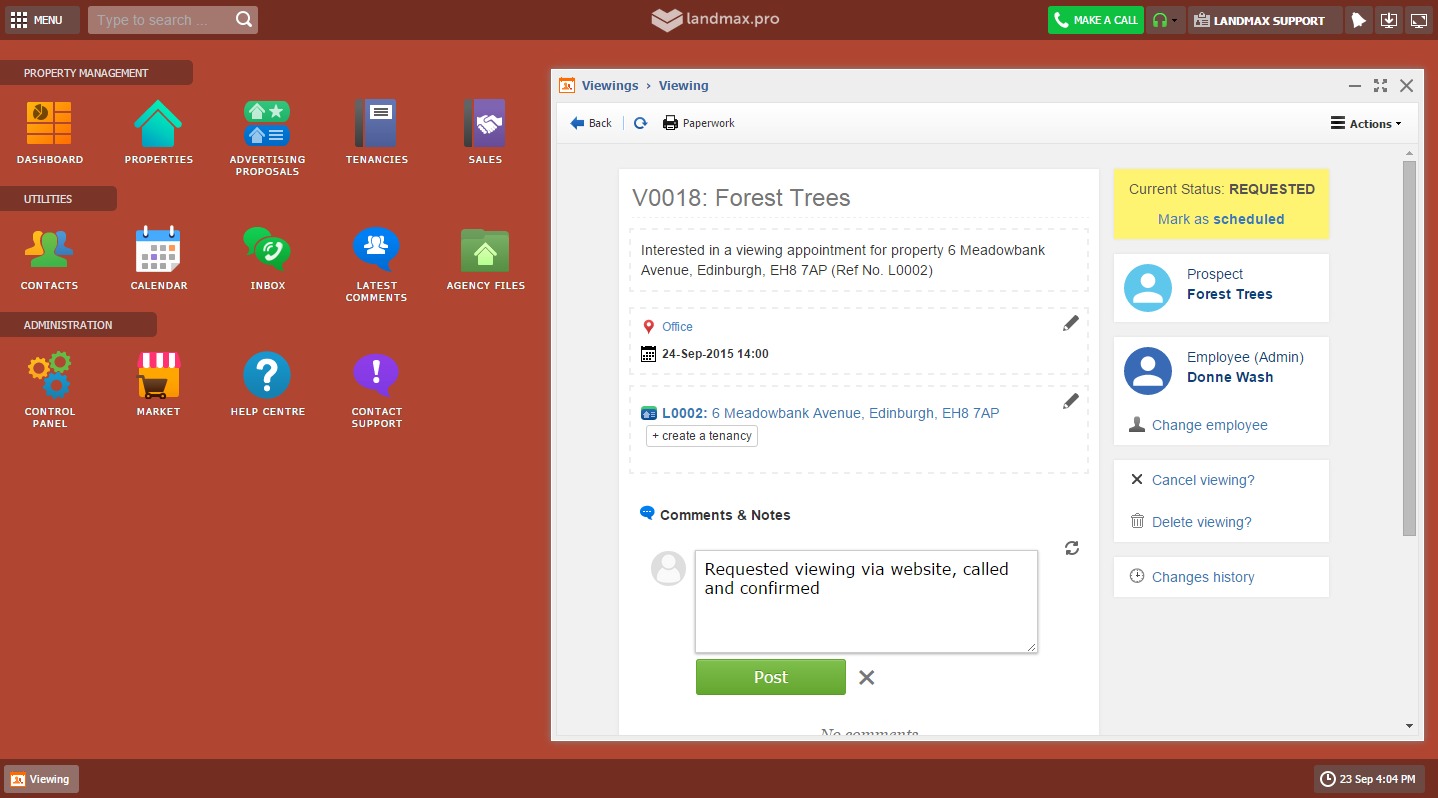Click the pencil edit icon for viewing date
1438x798 pixels.
tap(1070, 323)
